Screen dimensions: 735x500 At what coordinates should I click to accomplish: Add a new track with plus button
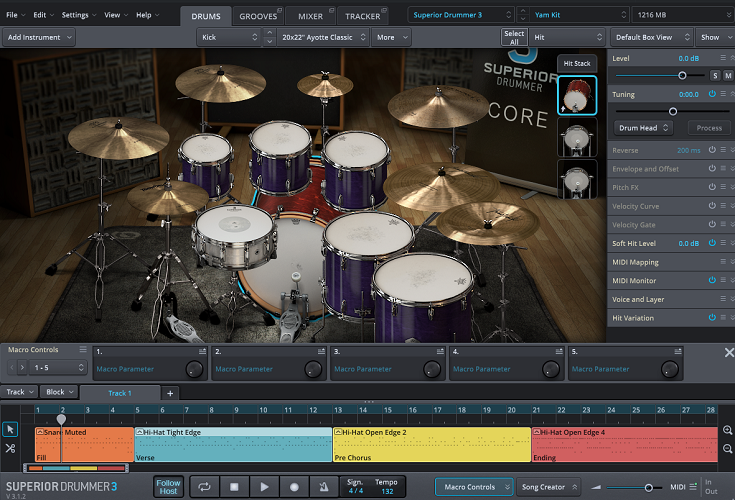170,393
